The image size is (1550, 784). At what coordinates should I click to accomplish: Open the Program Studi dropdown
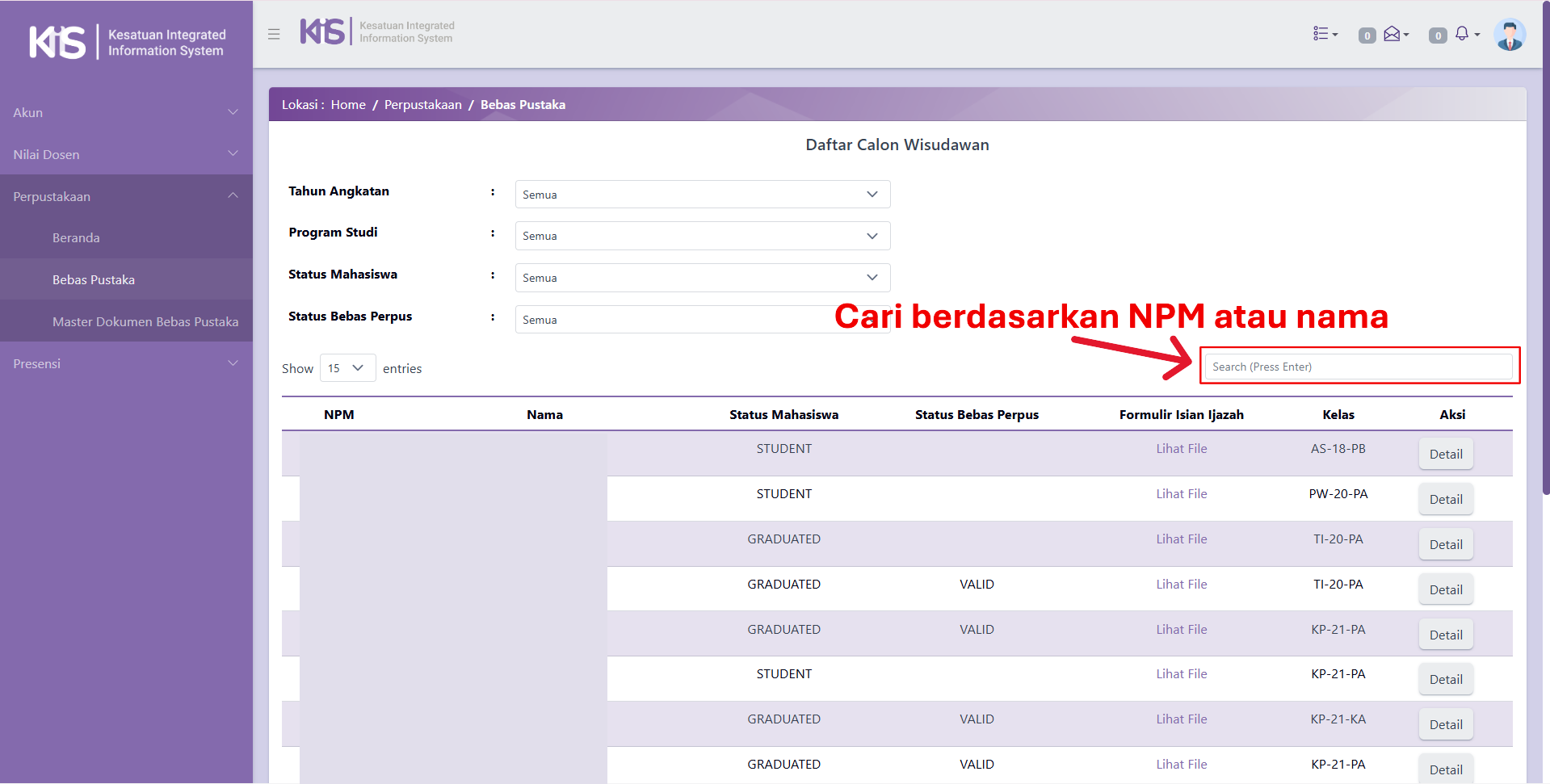[x=702, y=236]
